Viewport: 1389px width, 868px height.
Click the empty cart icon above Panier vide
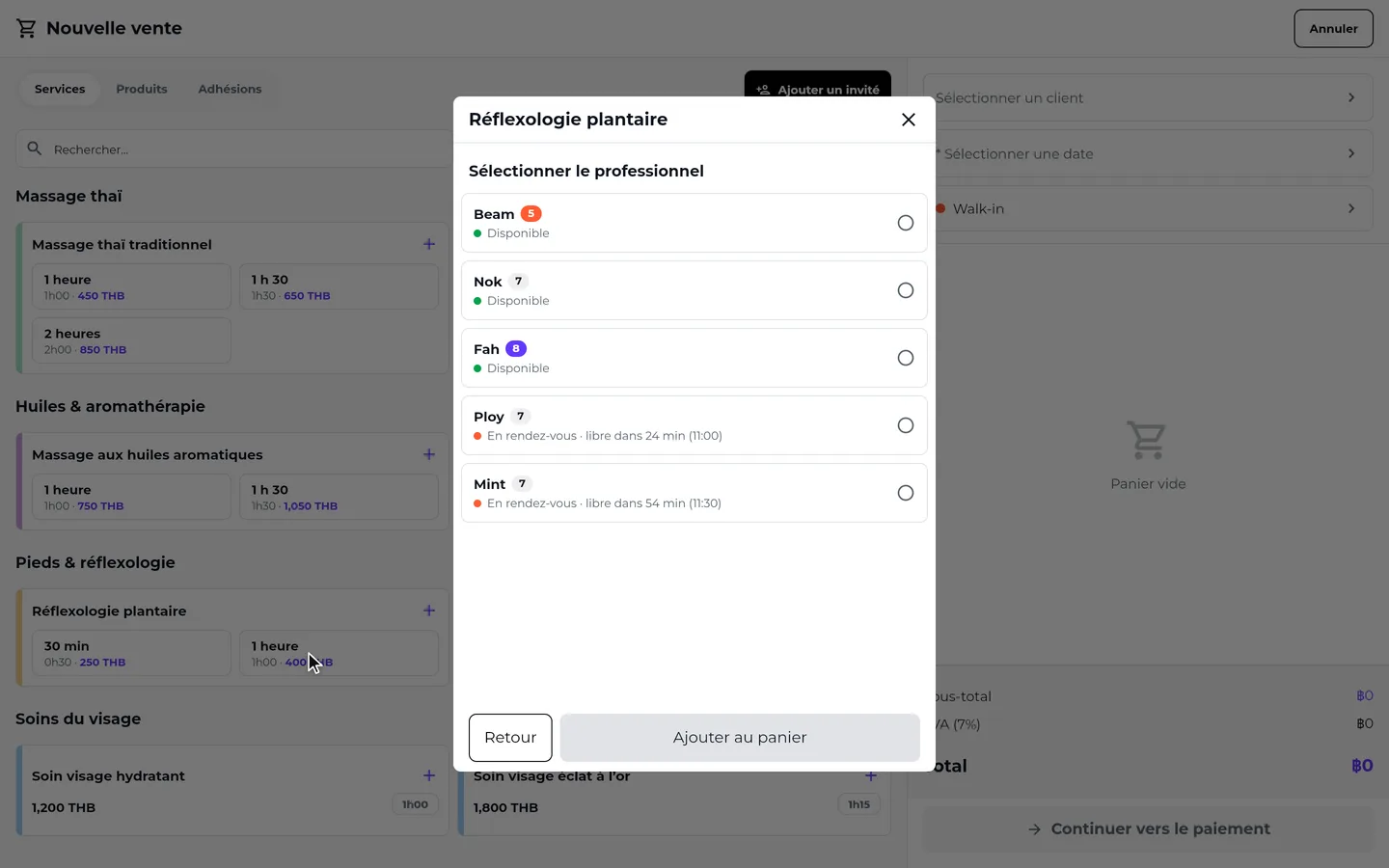point(1147,441)
